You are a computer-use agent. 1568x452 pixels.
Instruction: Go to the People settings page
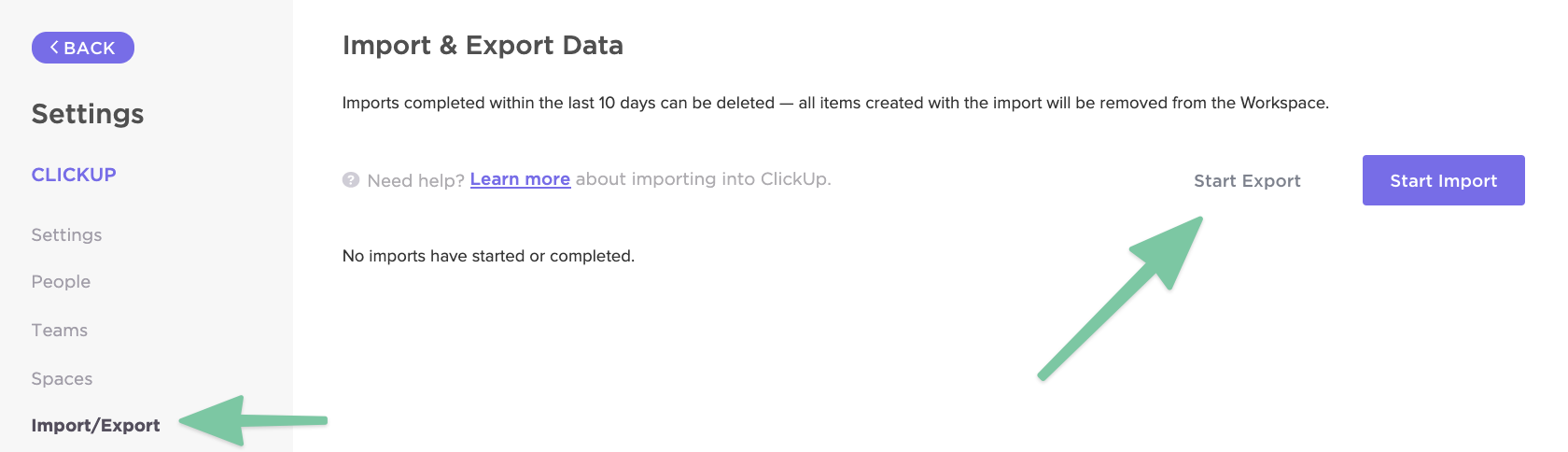[61, 282]
